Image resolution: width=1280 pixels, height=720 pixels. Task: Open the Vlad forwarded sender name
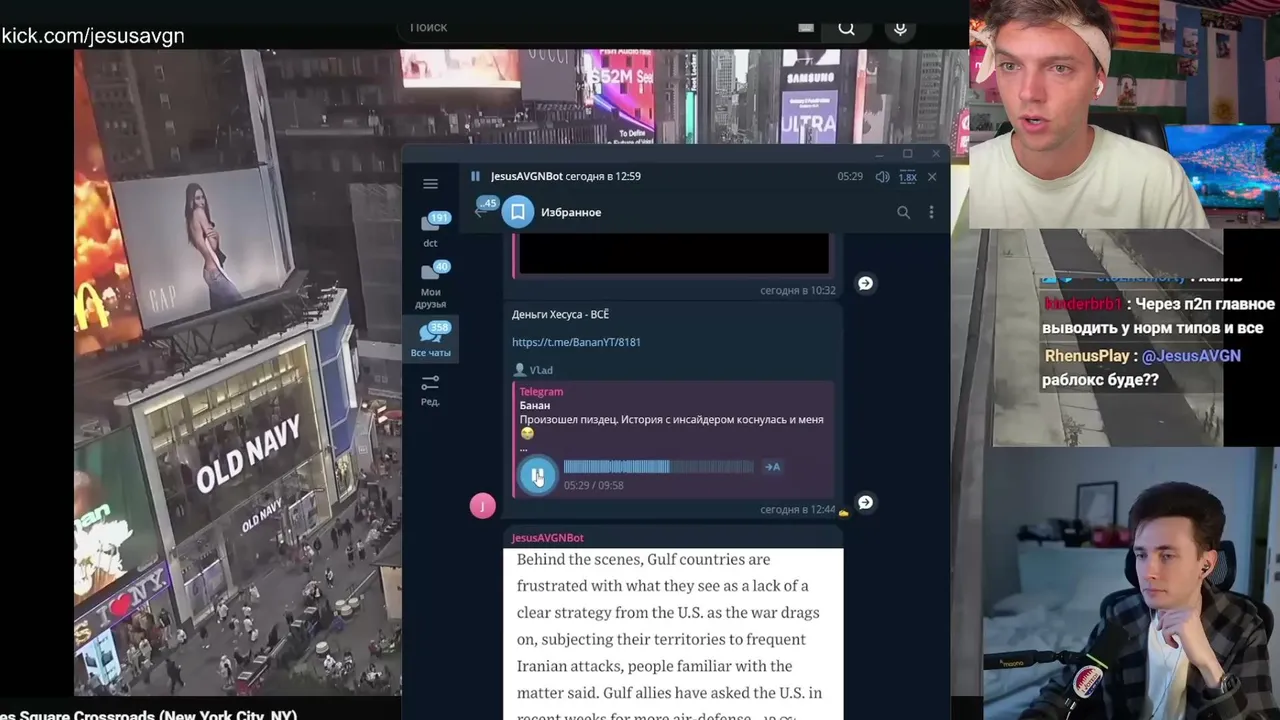[x=541, y=370]
